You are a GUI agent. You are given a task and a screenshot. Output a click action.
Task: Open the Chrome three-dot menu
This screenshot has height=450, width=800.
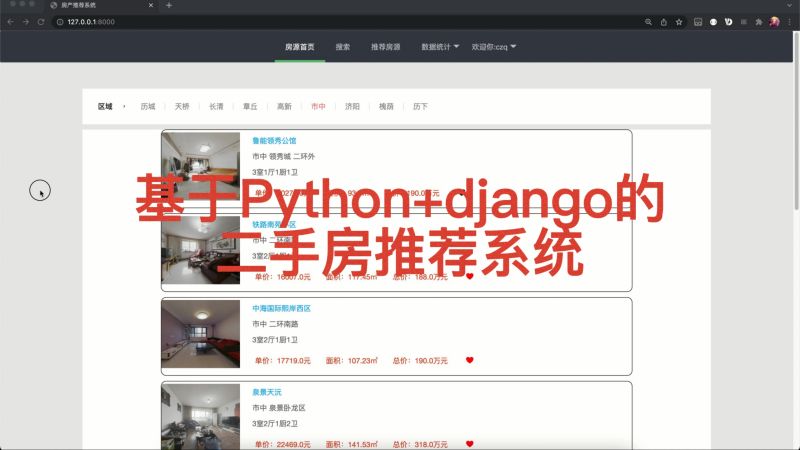point(790,22)
